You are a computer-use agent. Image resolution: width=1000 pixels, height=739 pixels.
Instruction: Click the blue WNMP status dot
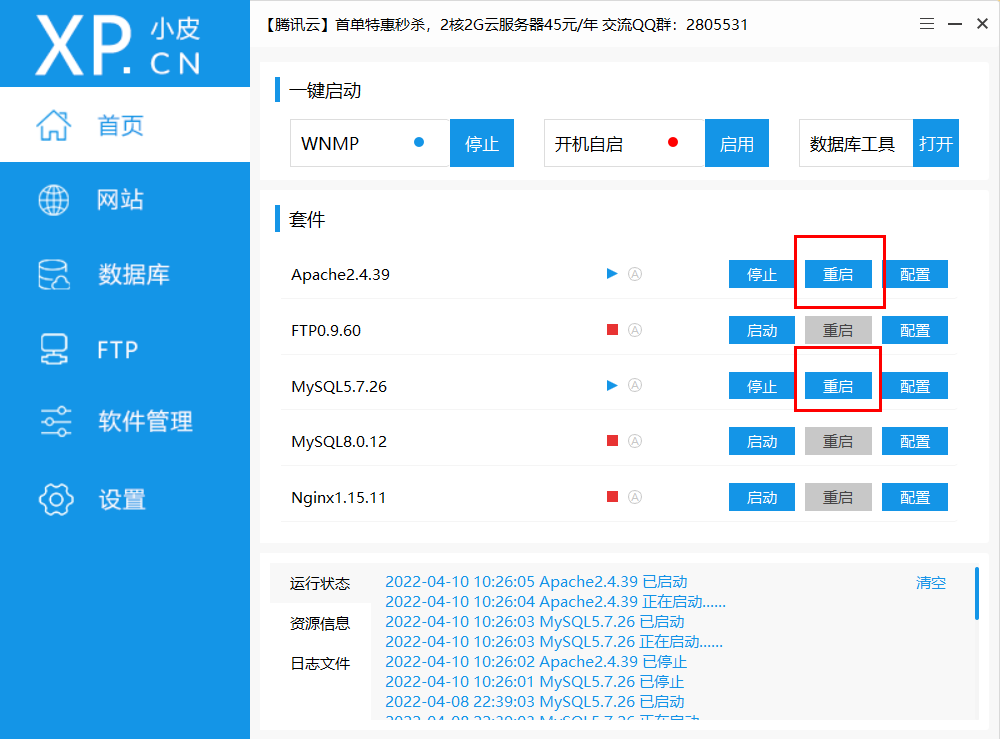click(x=419, y=142)
